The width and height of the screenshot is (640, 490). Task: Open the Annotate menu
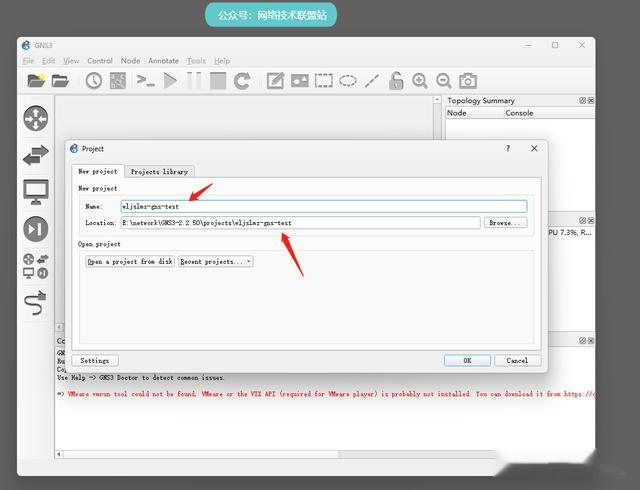pos(163,61)
